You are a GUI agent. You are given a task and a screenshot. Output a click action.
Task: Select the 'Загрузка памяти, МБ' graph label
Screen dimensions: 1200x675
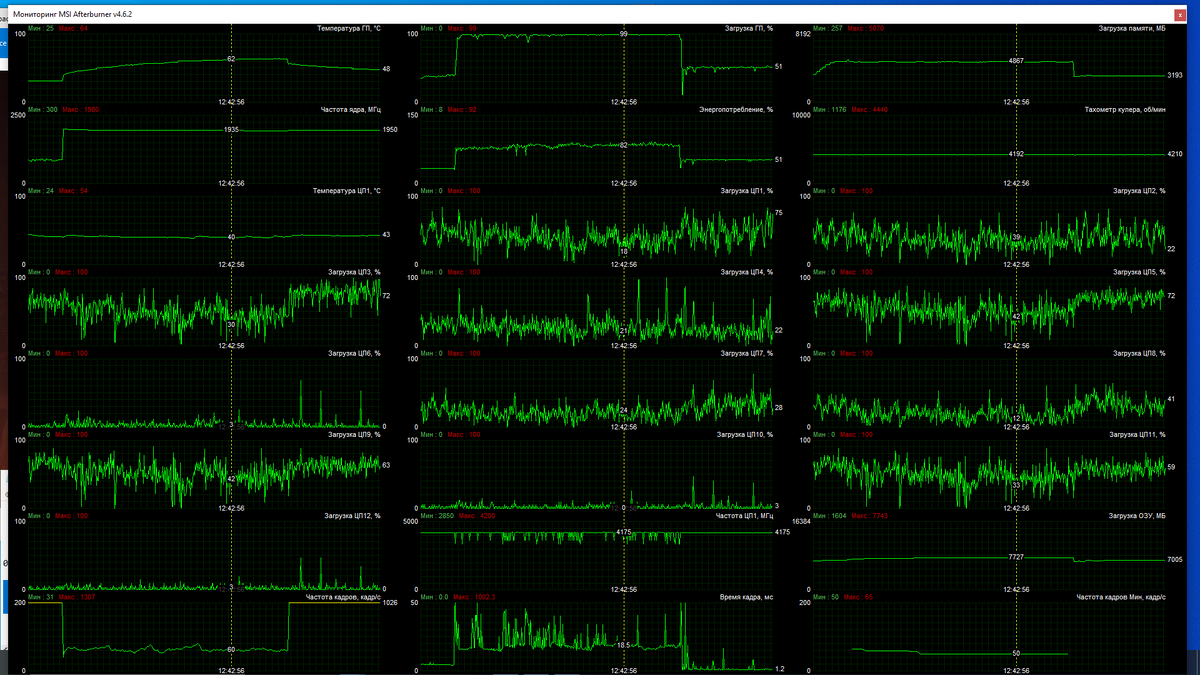(1131, 28)
